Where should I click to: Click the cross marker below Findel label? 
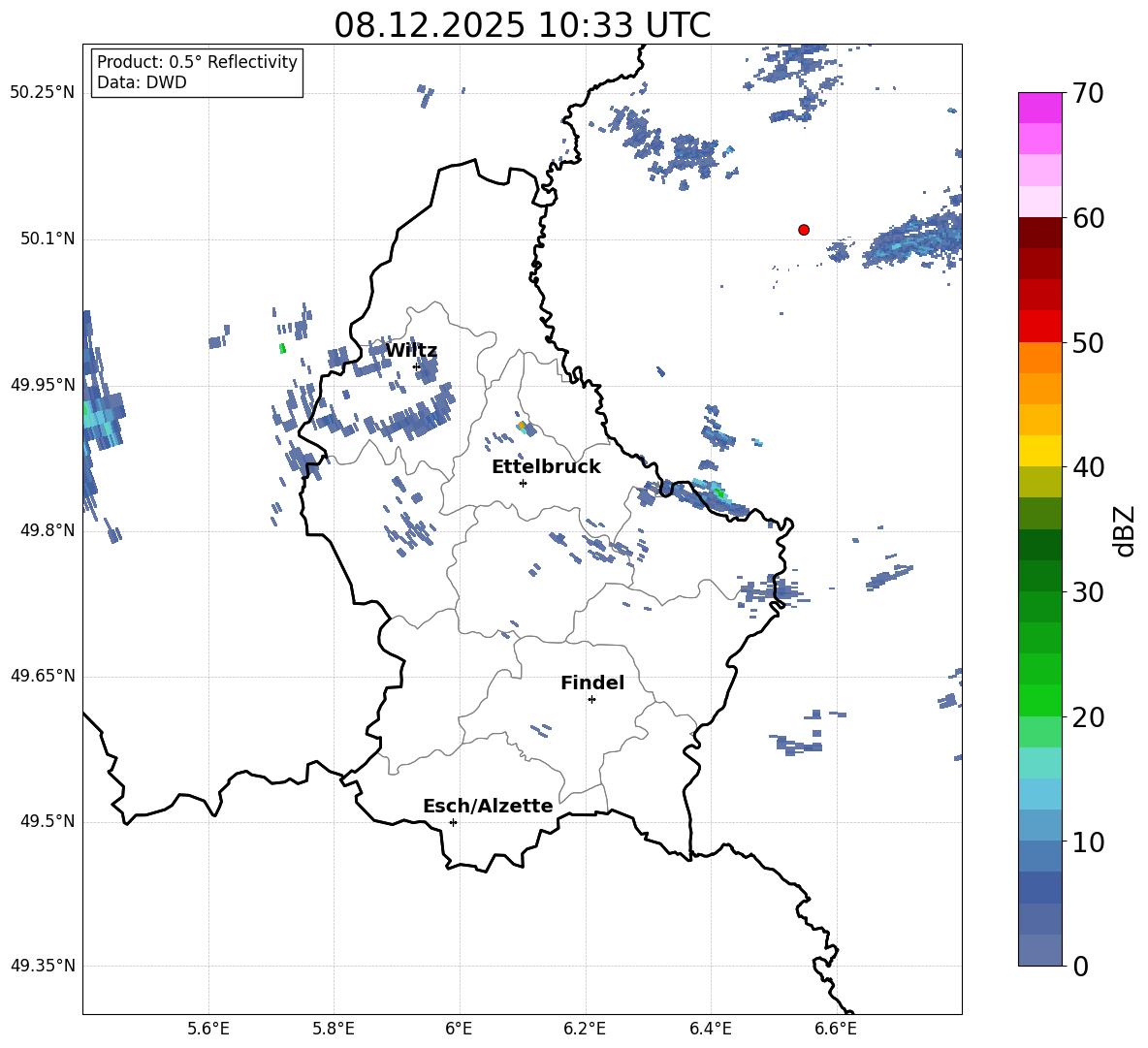(x=591, y=700)
